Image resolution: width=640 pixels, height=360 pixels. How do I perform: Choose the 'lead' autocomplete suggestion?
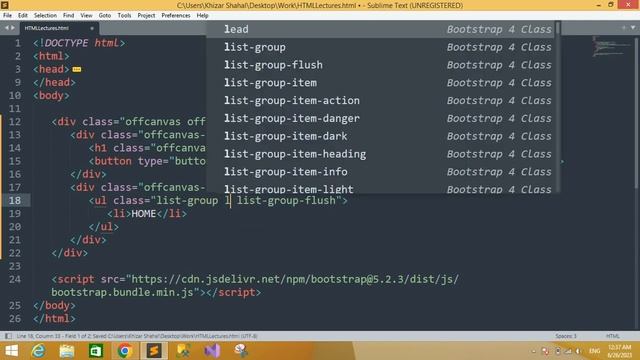tap(380, 29)
